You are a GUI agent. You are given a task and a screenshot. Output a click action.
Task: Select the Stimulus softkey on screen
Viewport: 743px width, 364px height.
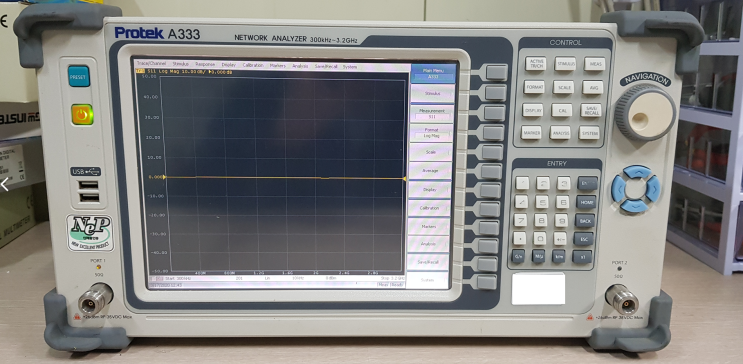click(x=432, y=94)
